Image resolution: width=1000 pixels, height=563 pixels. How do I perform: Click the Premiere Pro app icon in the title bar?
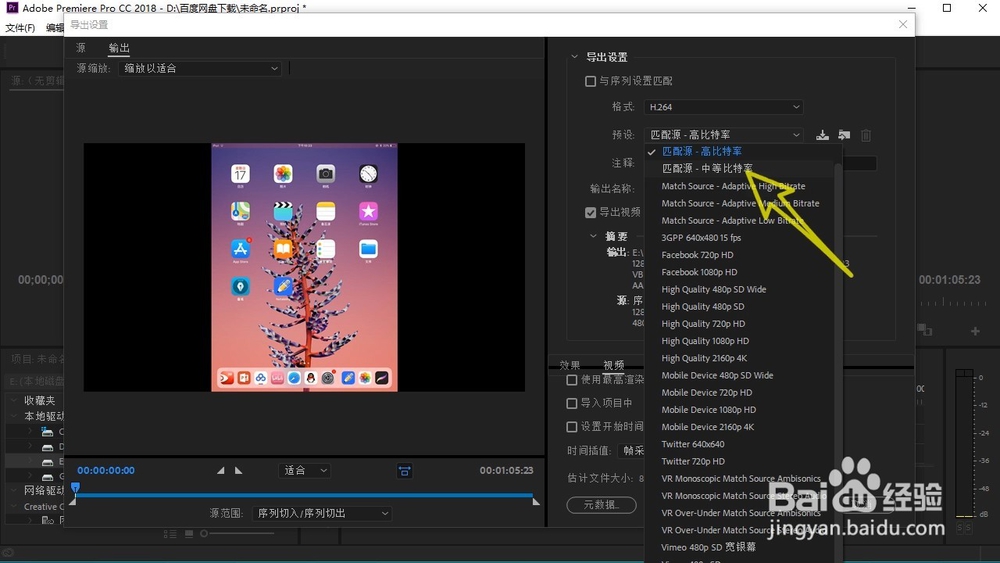tap(11, 8)
